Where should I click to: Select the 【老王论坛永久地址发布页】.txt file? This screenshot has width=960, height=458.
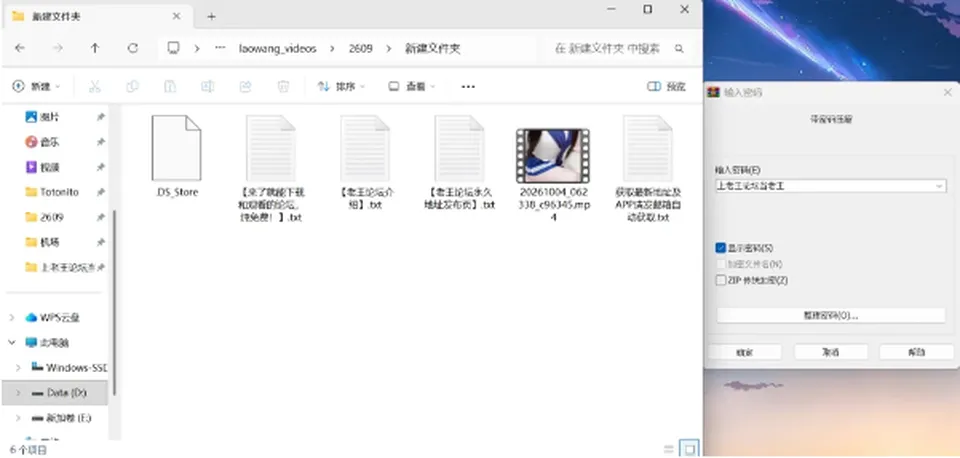(x=459, y=163)
